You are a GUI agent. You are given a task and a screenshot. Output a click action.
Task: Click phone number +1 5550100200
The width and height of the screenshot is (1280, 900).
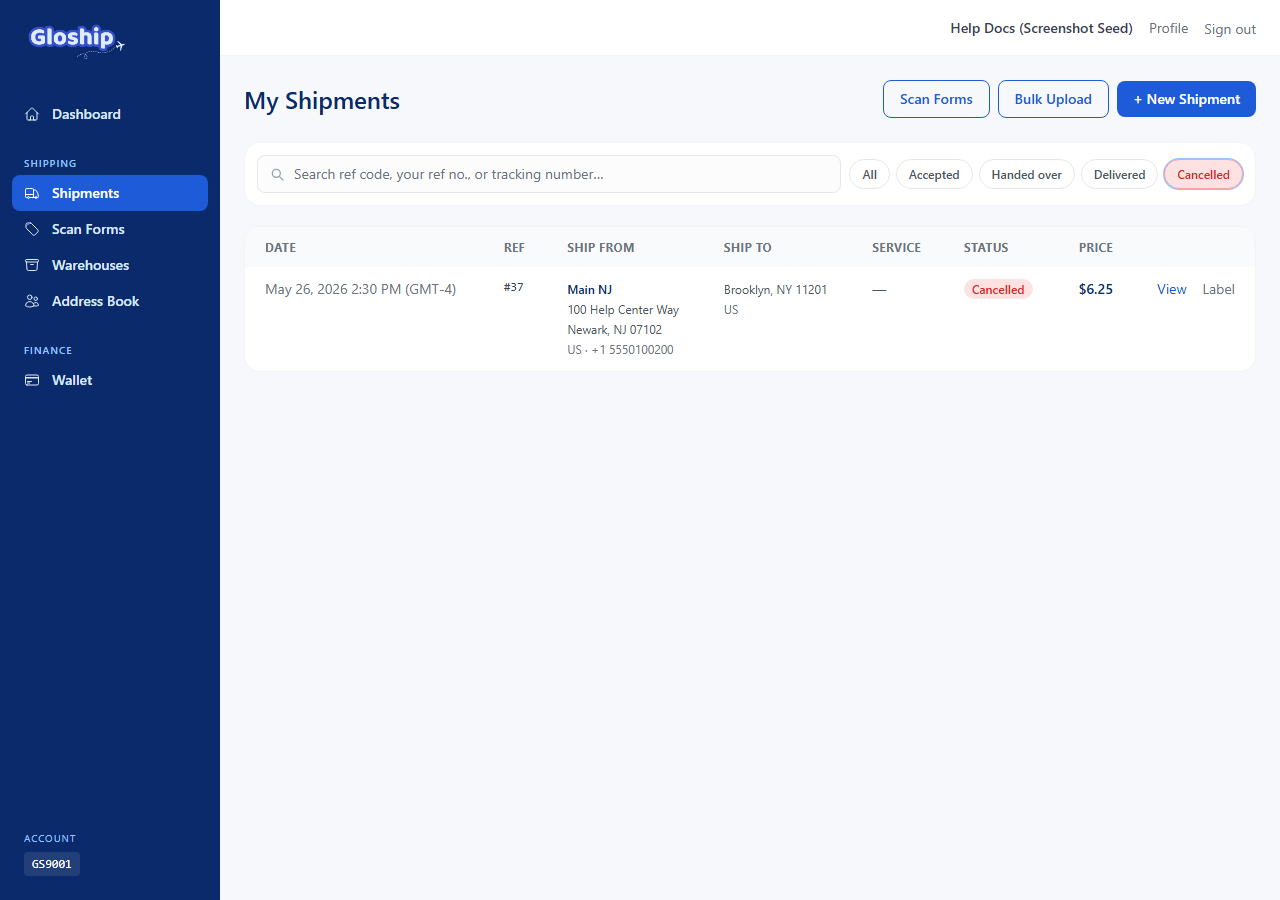[x=632, y=350]
